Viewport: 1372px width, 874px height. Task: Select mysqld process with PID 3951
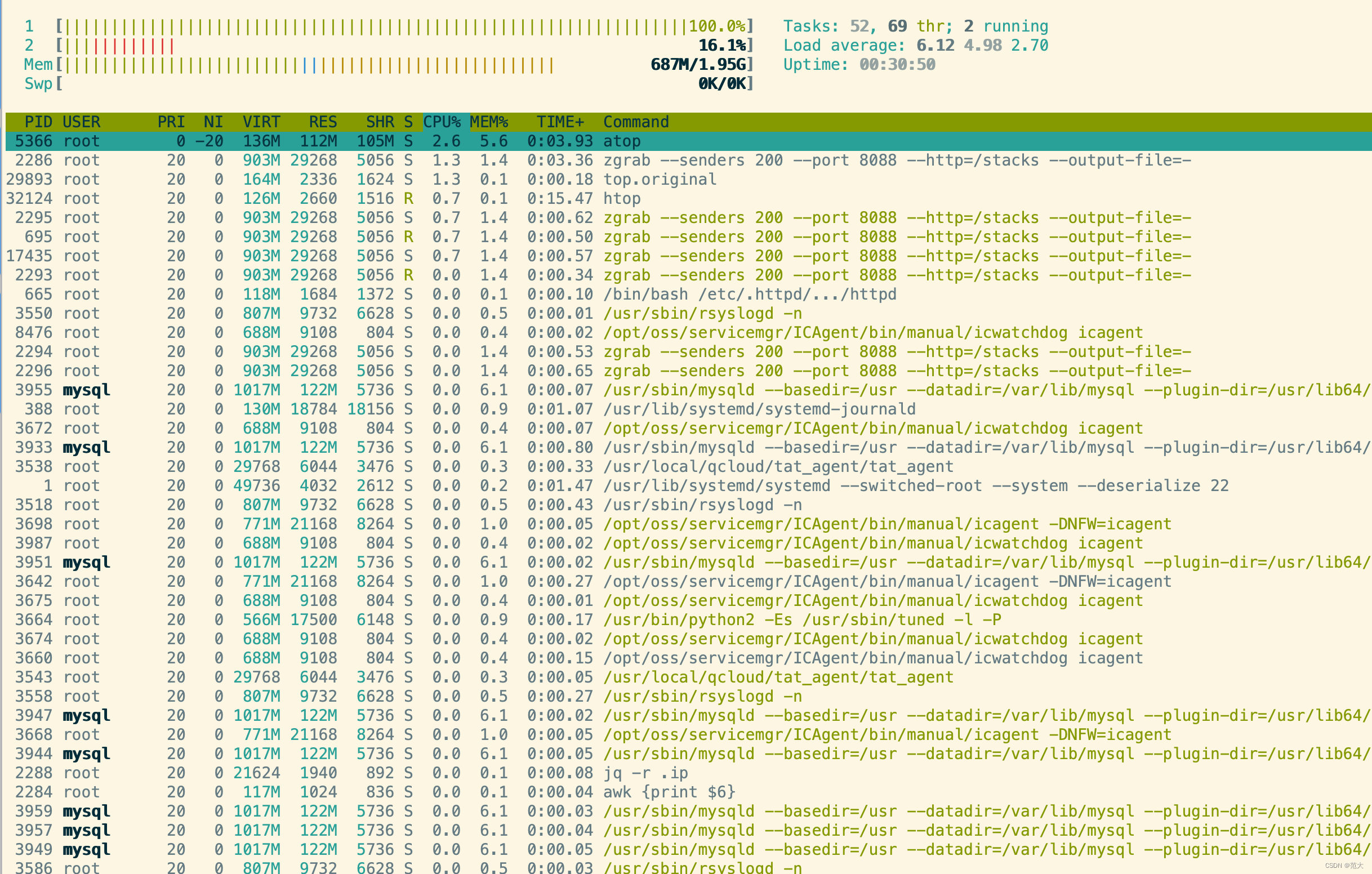tap(688, 563)
